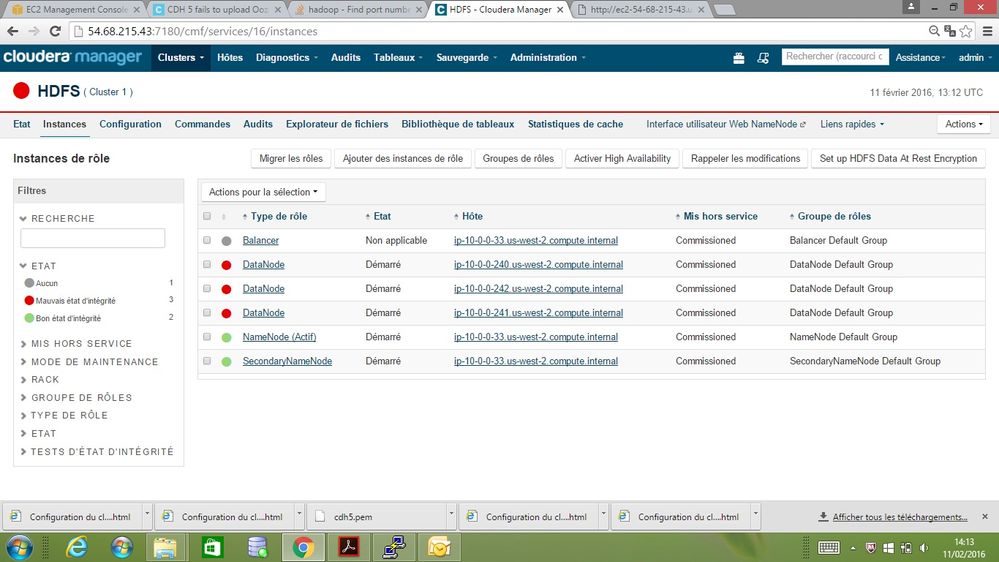Open the parcel icon in Cloudera header
999x562 pixels.
[738, 58]
